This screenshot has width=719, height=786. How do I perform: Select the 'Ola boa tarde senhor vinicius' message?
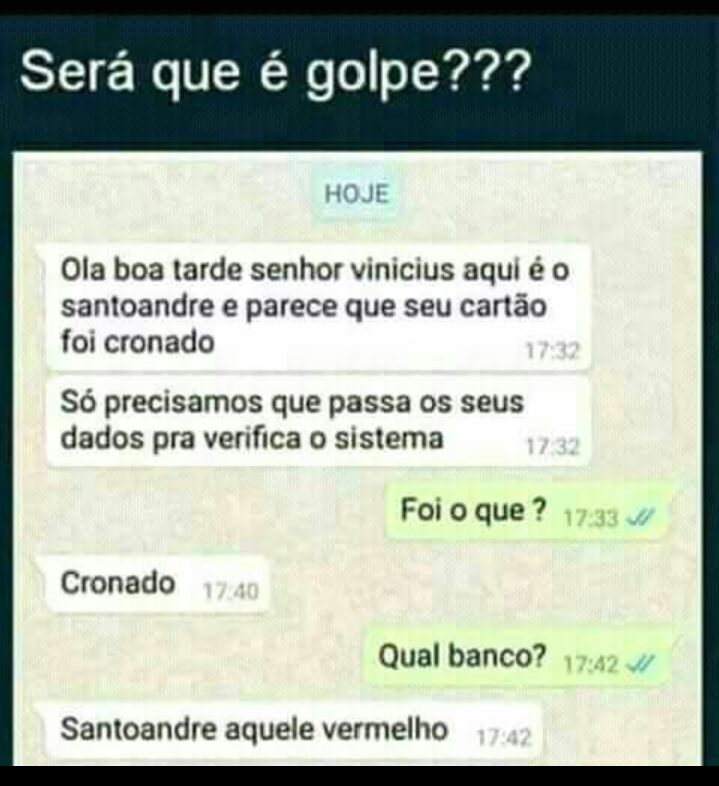click(318, 307)
